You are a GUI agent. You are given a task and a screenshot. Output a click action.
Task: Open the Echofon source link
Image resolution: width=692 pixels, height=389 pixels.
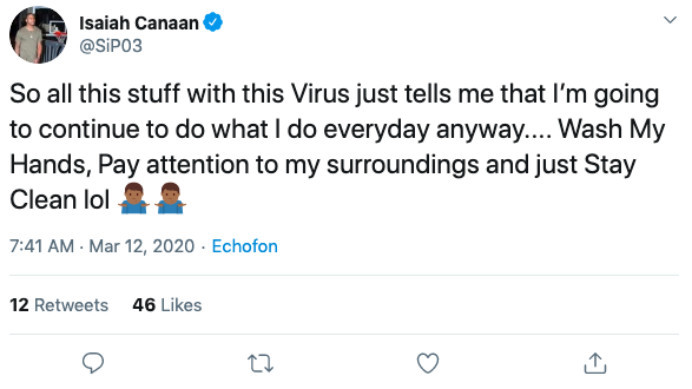tap(244, 246)
